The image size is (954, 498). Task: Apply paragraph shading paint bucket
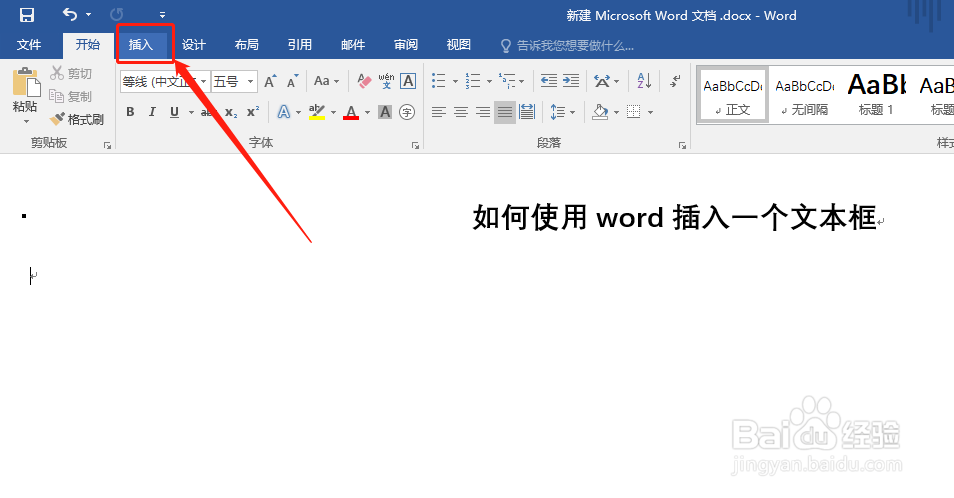click(x=600, y=112)
